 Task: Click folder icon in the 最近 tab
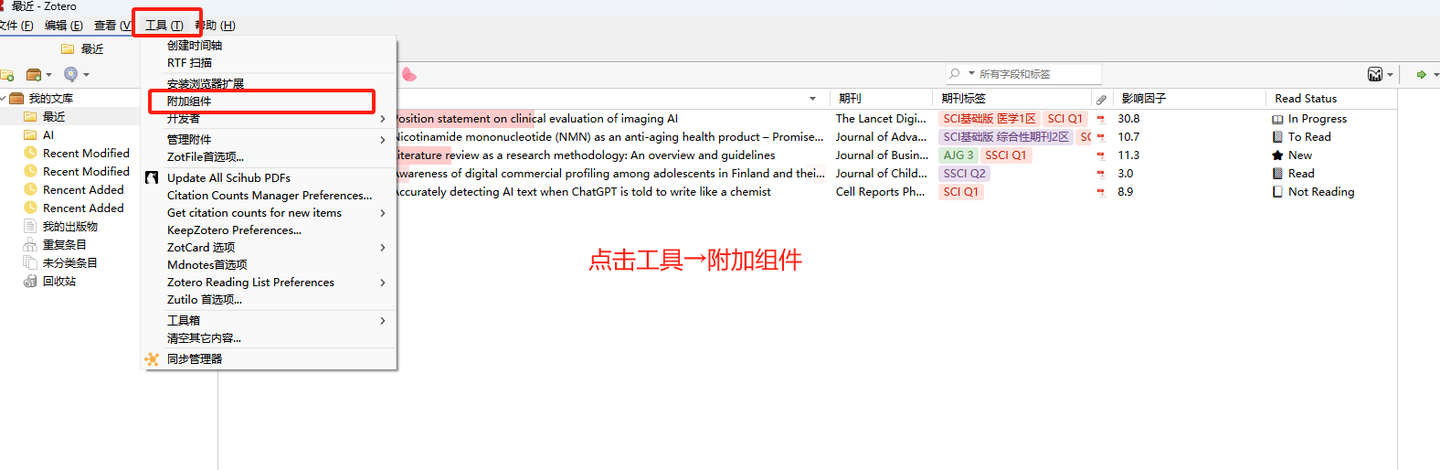pyautogui.click(x=67, y=49)
